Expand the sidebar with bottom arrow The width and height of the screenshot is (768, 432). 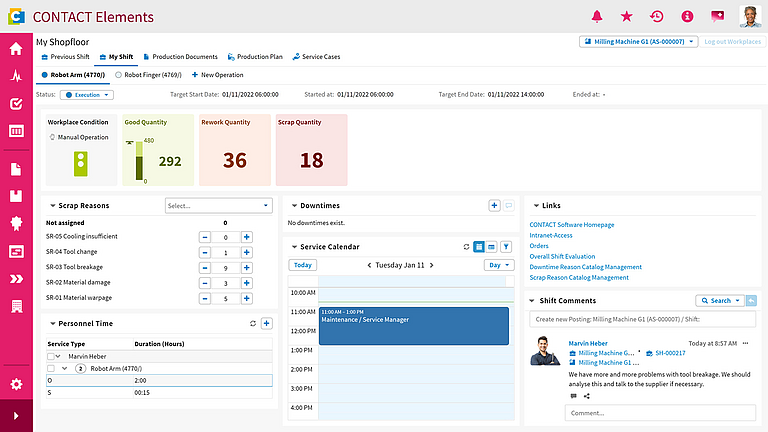[16, 416]
